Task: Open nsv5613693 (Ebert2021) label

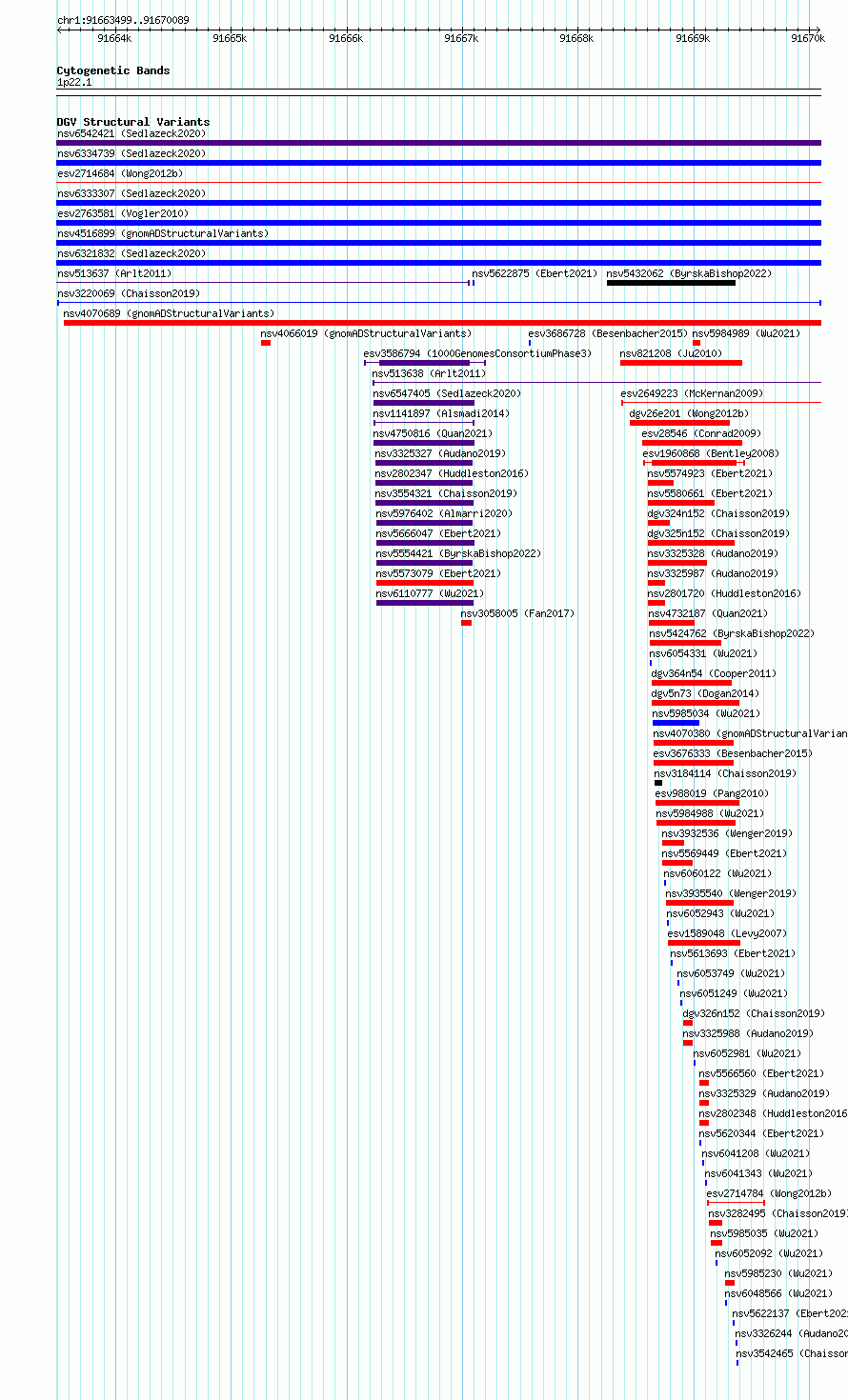Action: 733,954
